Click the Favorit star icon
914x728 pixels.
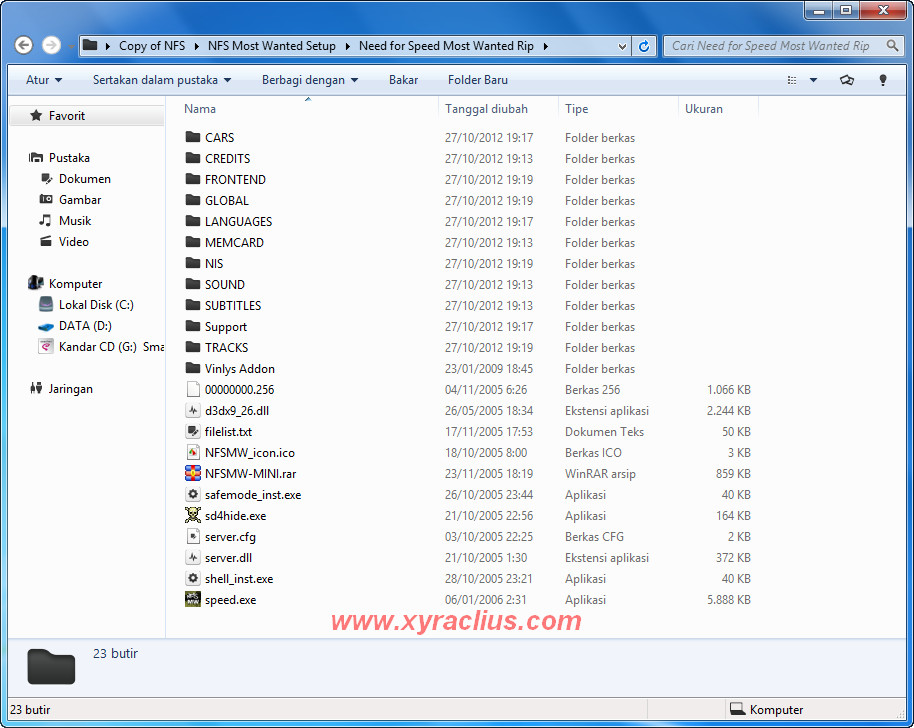[36, 115]
